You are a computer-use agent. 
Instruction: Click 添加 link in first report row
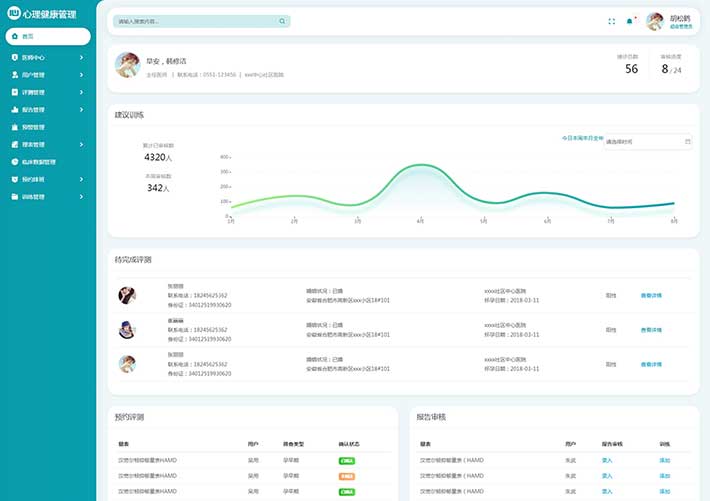[x=665, y=460]
